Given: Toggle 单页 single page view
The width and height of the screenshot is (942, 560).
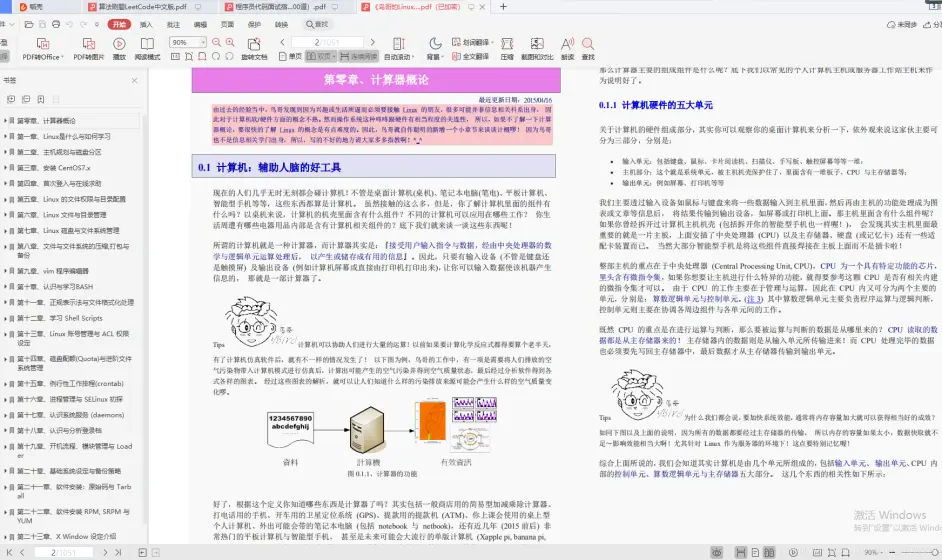Looking at the screenshot, I should pos(290,56).
